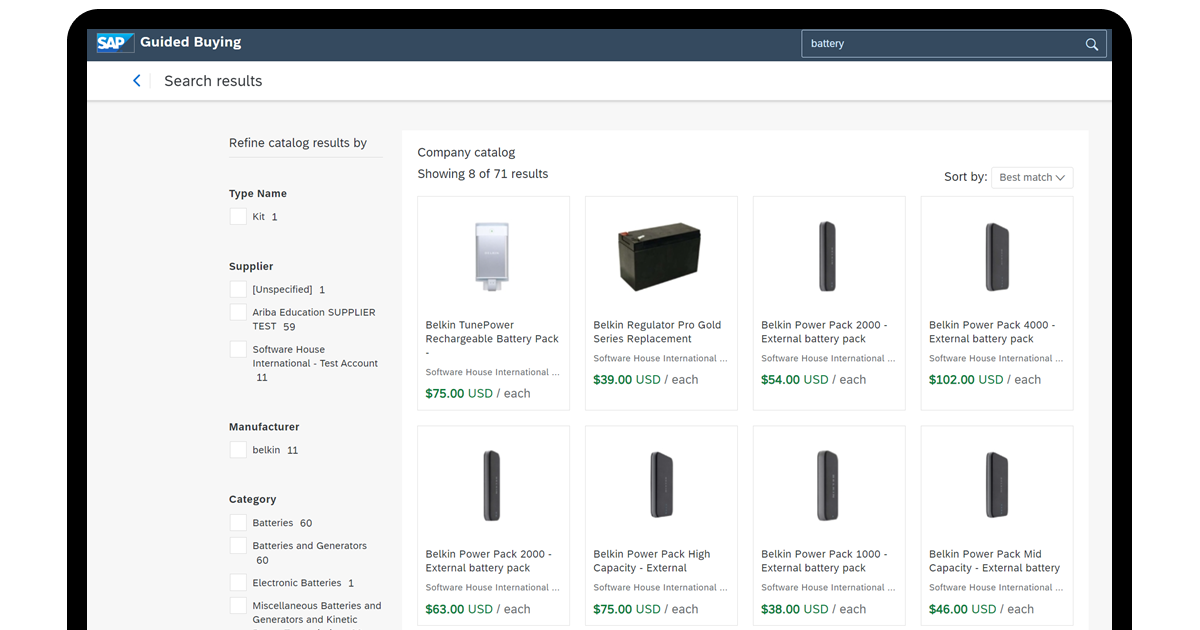Click Refine catalog results by heading

298,143
